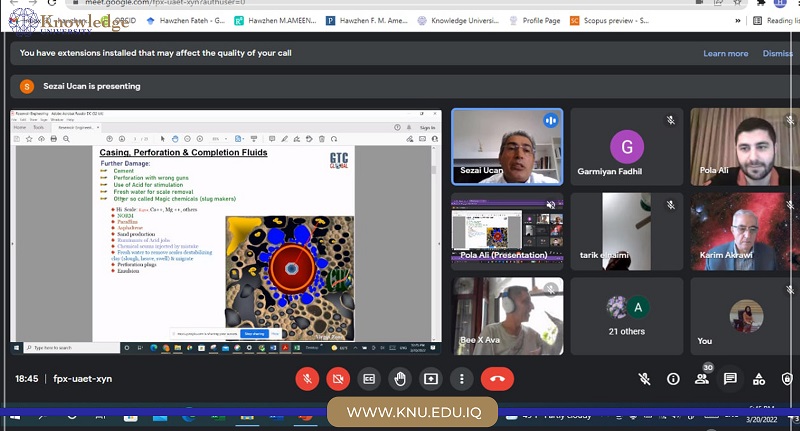Unmute the microphone in Meet controls
The image size is (800, 431).
(x=307, y=379)
